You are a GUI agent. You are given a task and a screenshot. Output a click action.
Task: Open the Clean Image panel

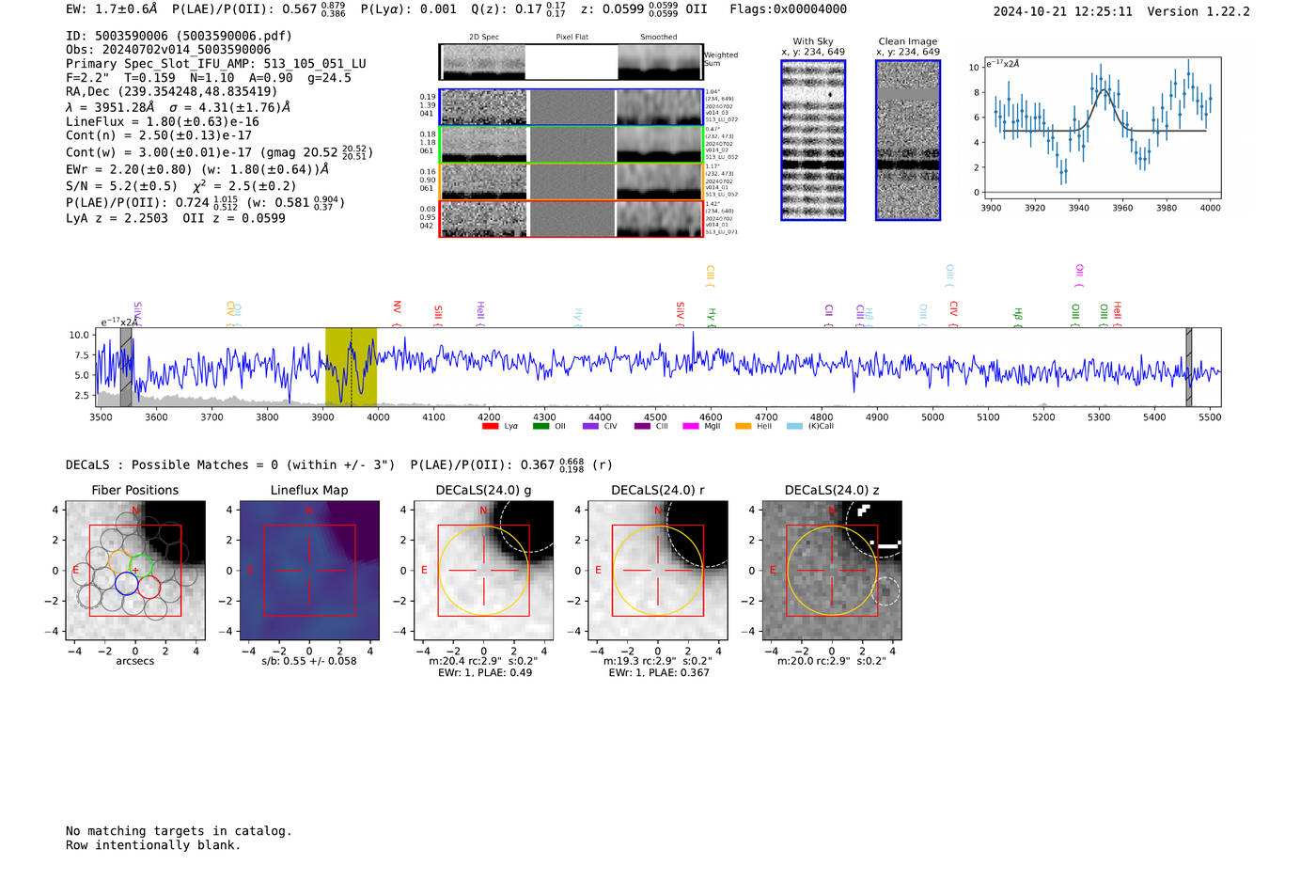click(908, 140)
